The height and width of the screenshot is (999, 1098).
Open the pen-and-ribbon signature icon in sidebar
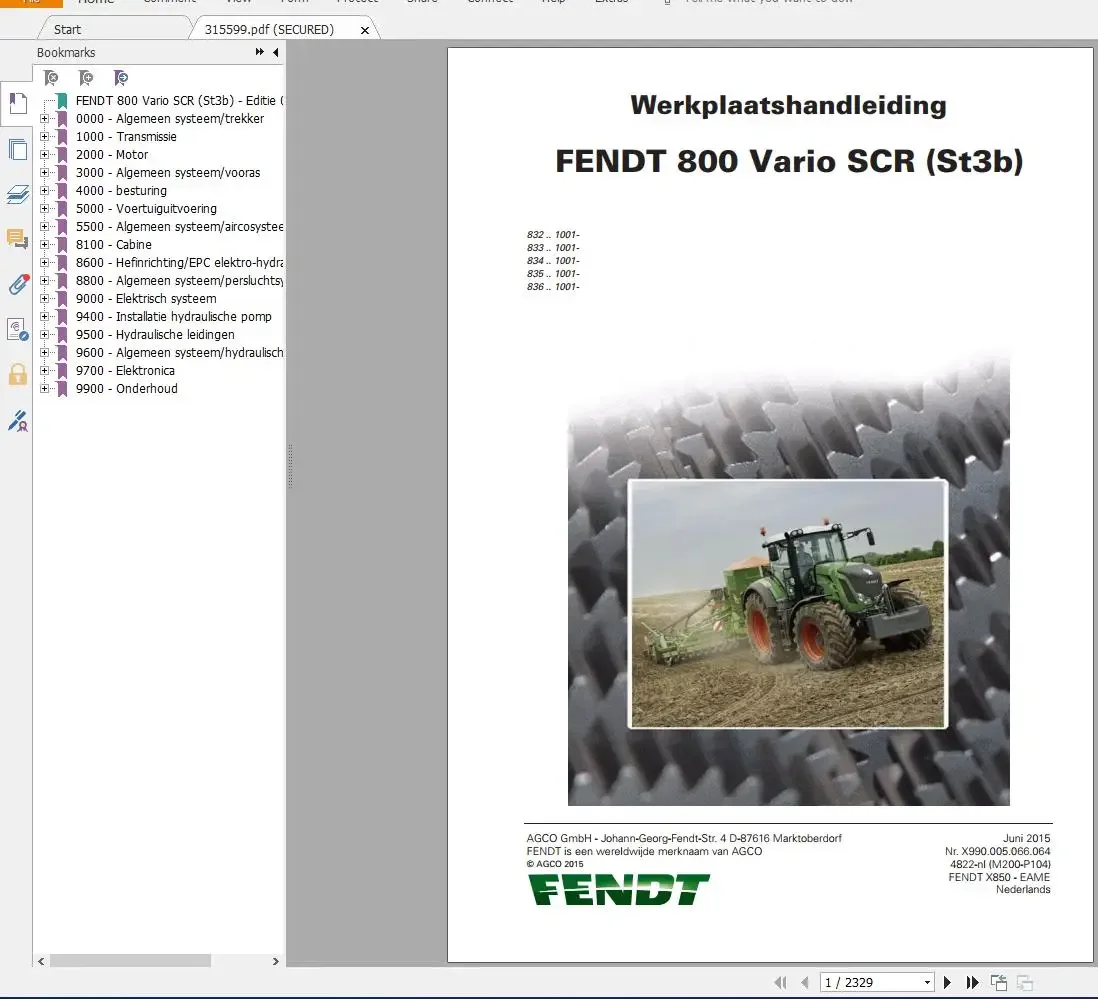(18, 421)
